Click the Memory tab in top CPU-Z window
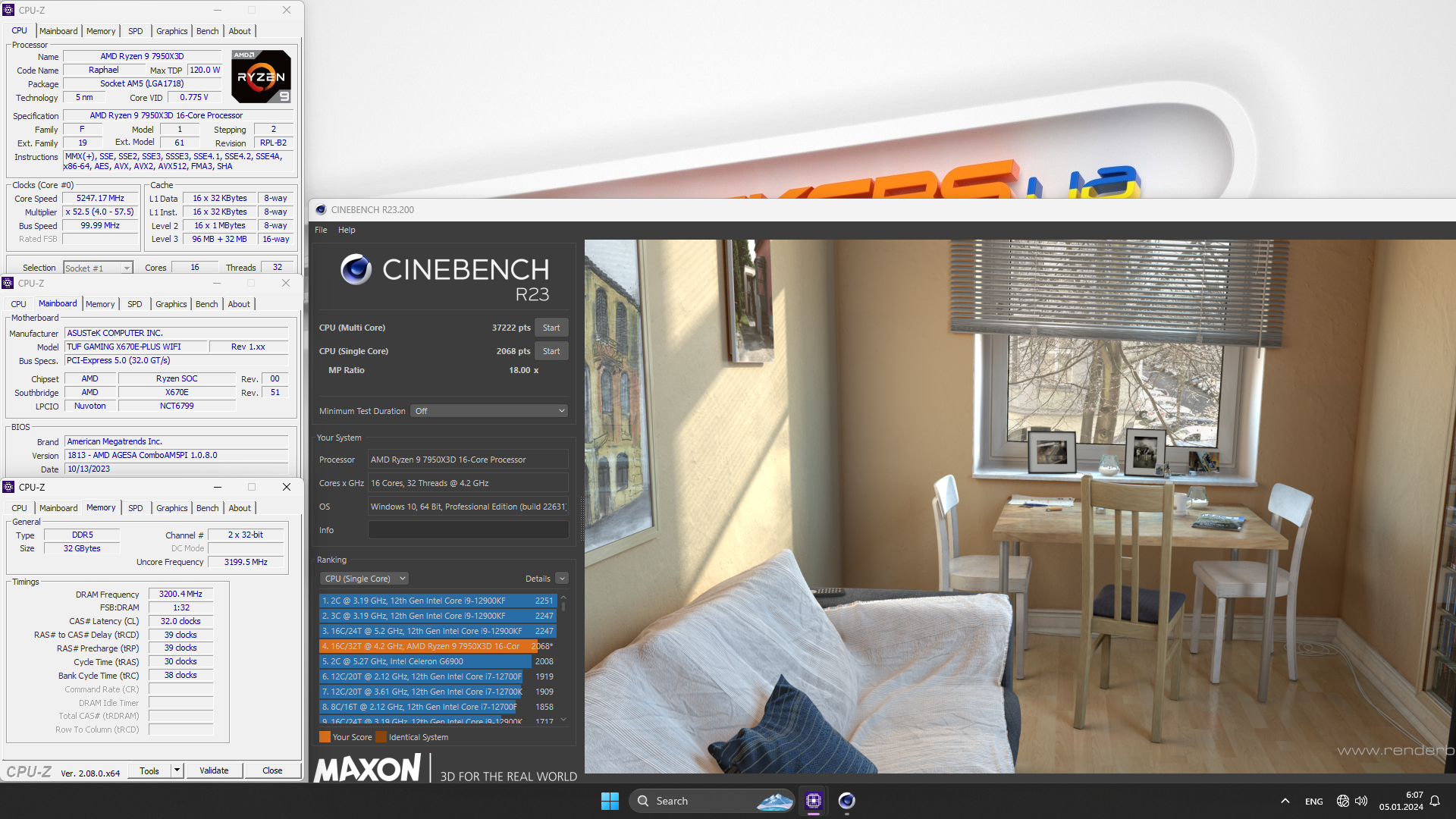The image size is (1456, 819). (x=100, y=31)
